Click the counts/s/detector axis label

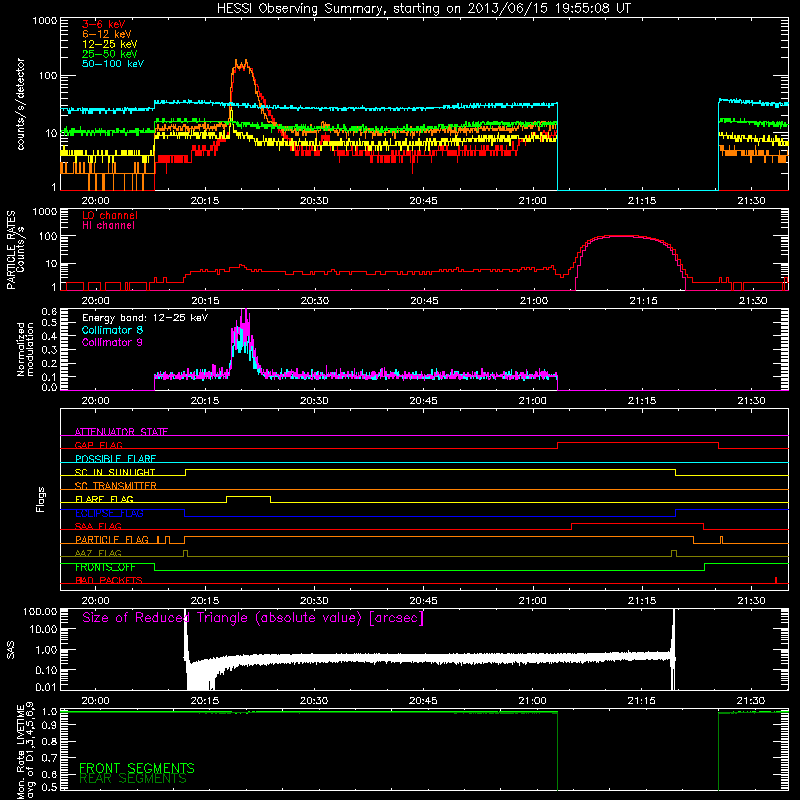[20, 104]
